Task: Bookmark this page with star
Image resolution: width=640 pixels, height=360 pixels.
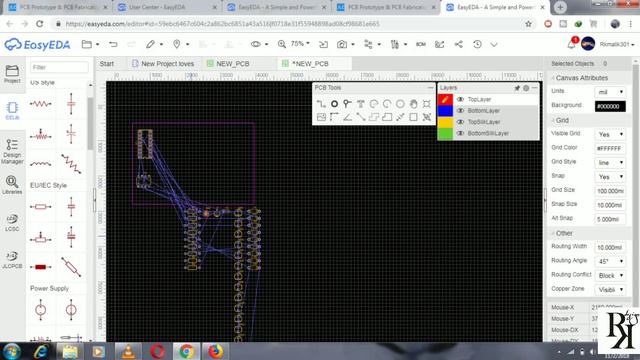Action: tap(528, 24)
